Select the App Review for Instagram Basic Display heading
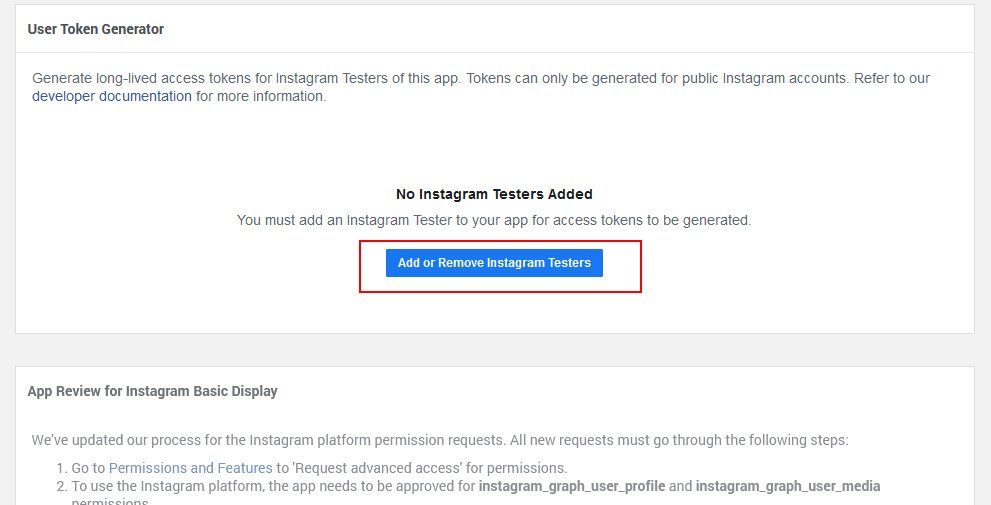 (152, 391)
